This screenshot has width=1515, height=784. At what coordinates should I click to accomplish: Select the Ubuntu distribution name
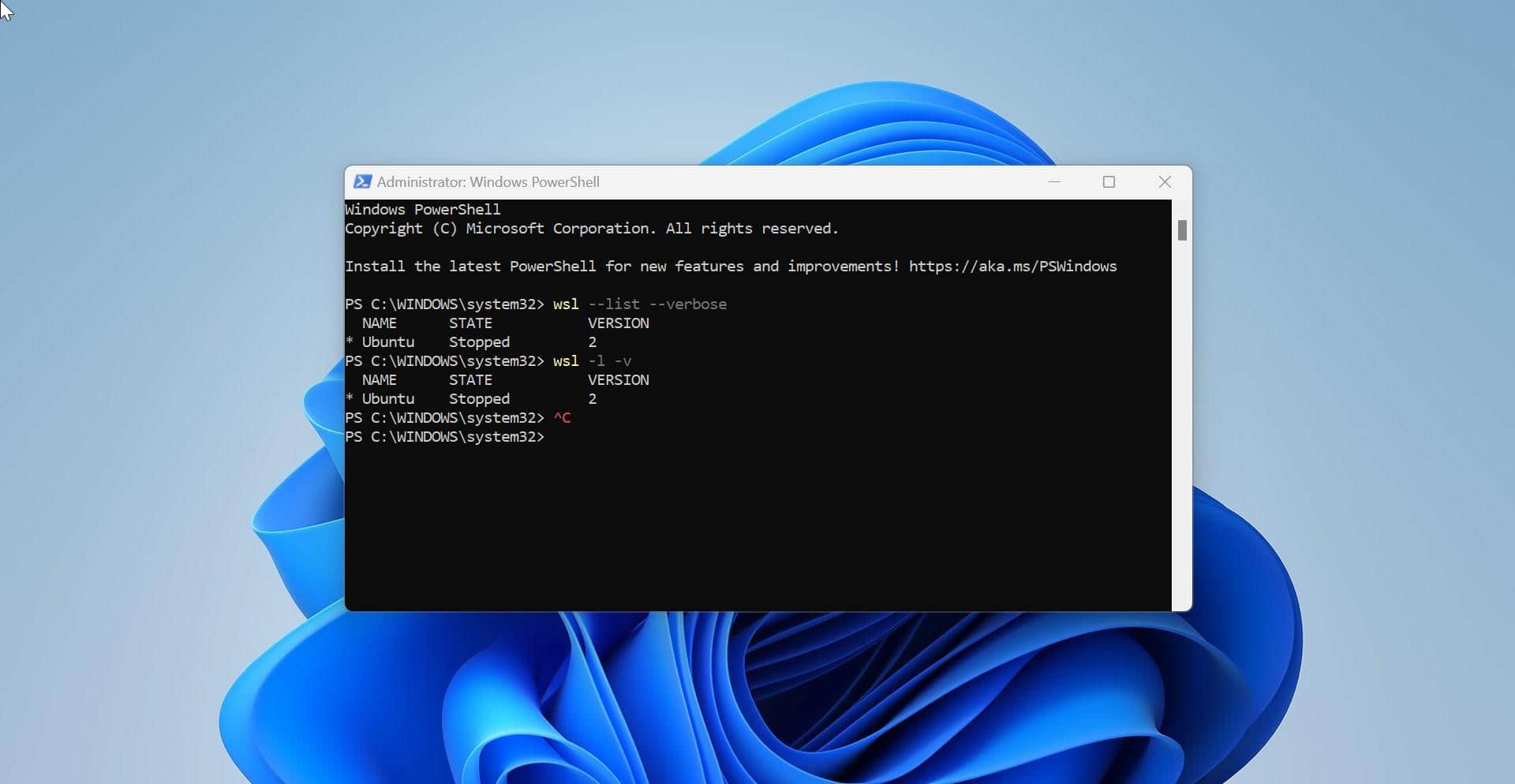pos(387,342)
